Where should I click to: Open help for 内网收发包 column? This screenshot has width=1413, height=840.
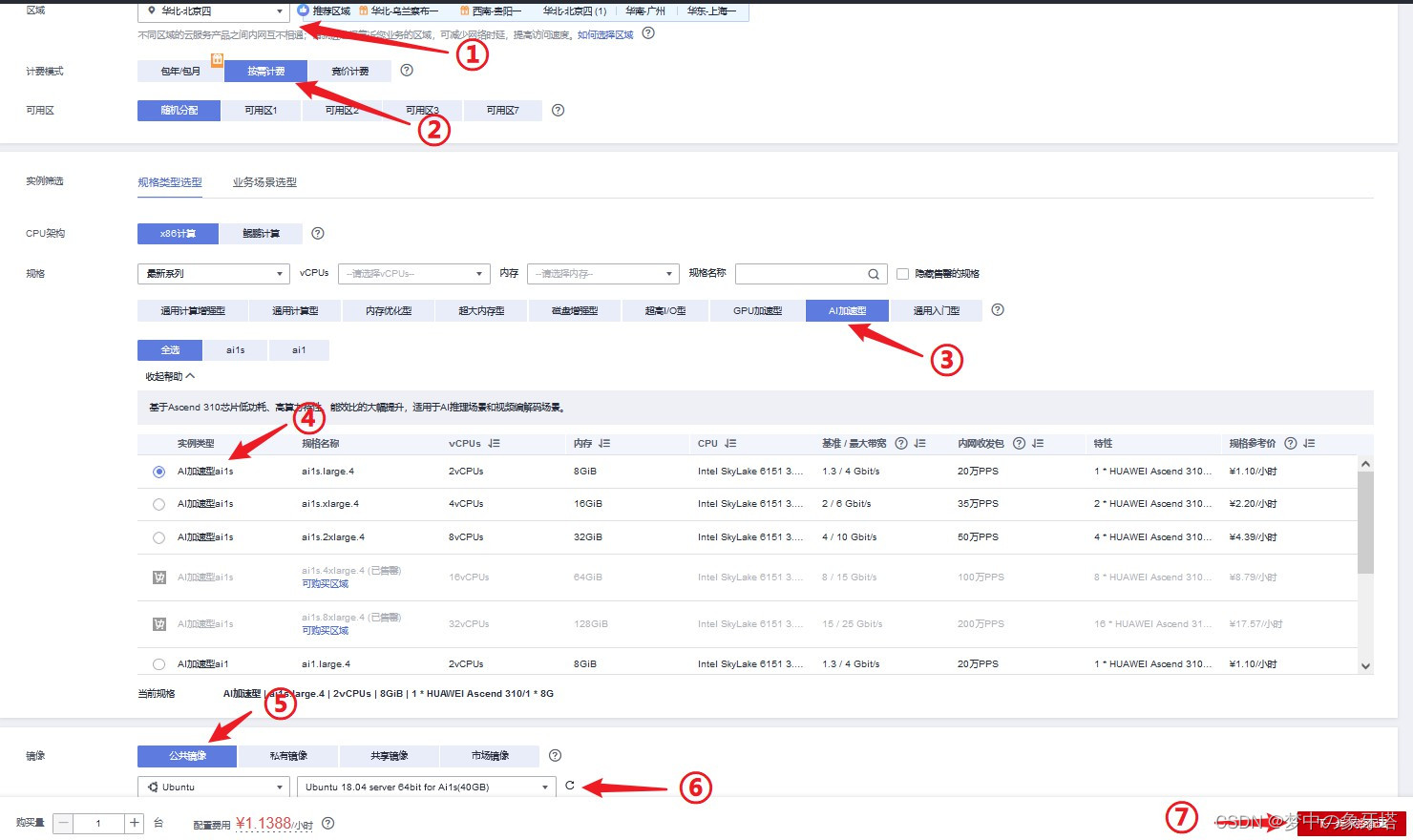[x=1019, y=443]
